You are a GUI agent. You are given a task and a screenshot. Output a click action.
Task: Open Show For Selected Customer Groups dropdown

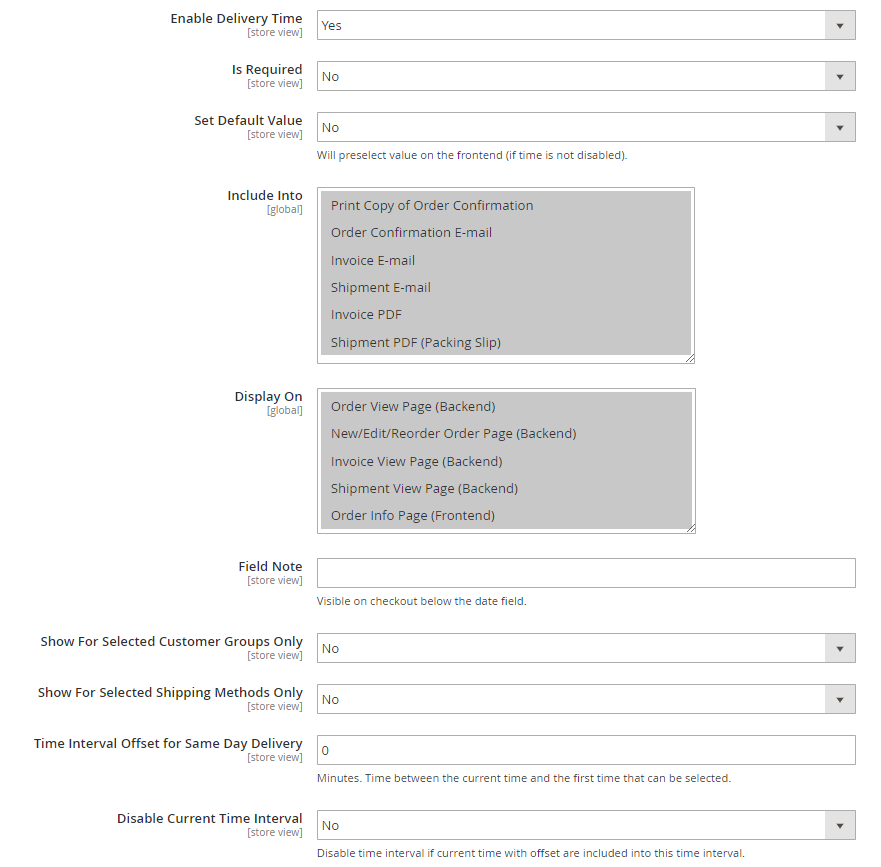tap(586, 648)
